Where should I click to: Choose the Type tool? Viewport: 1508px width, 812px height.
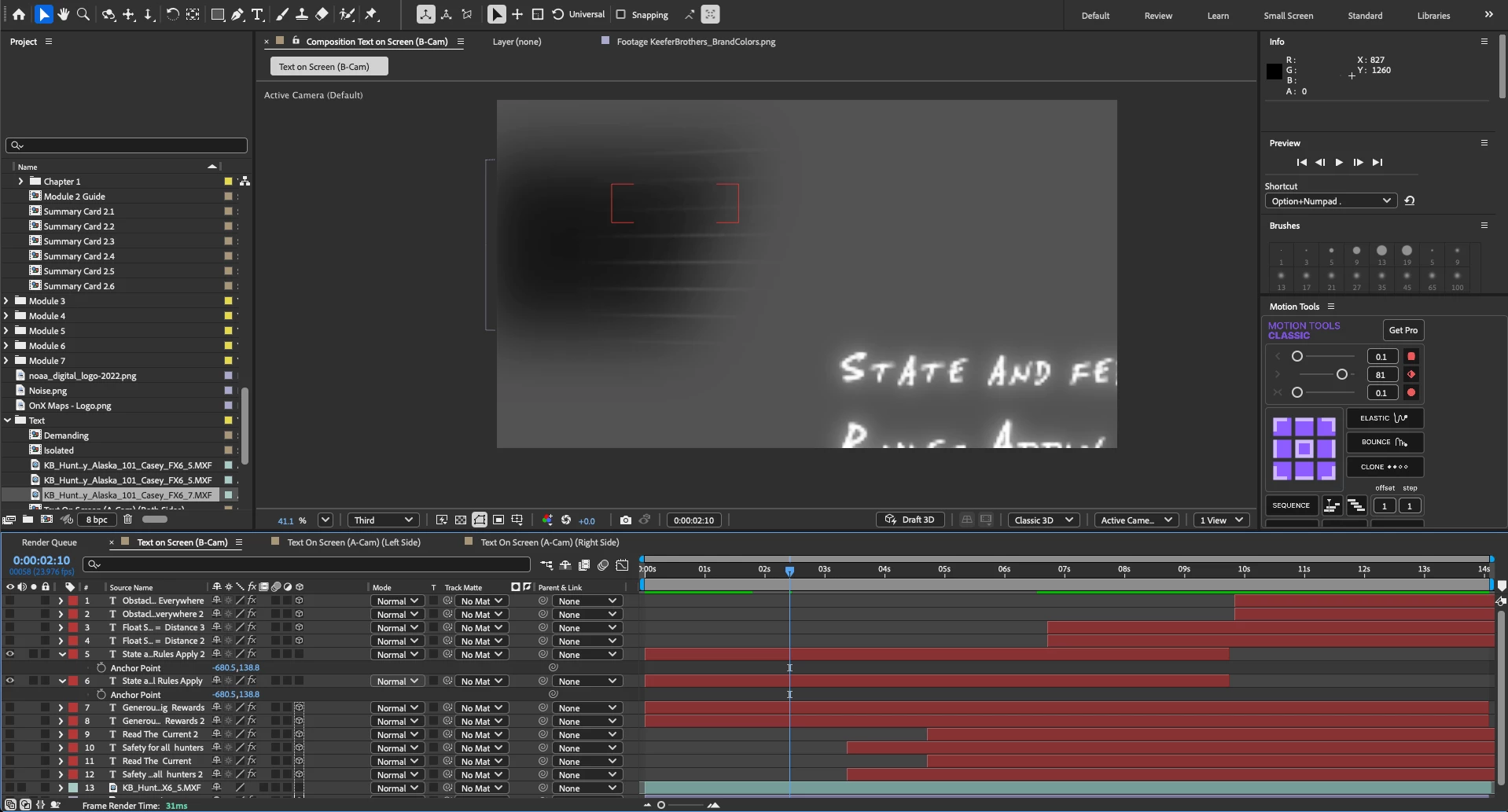(257, 14)
